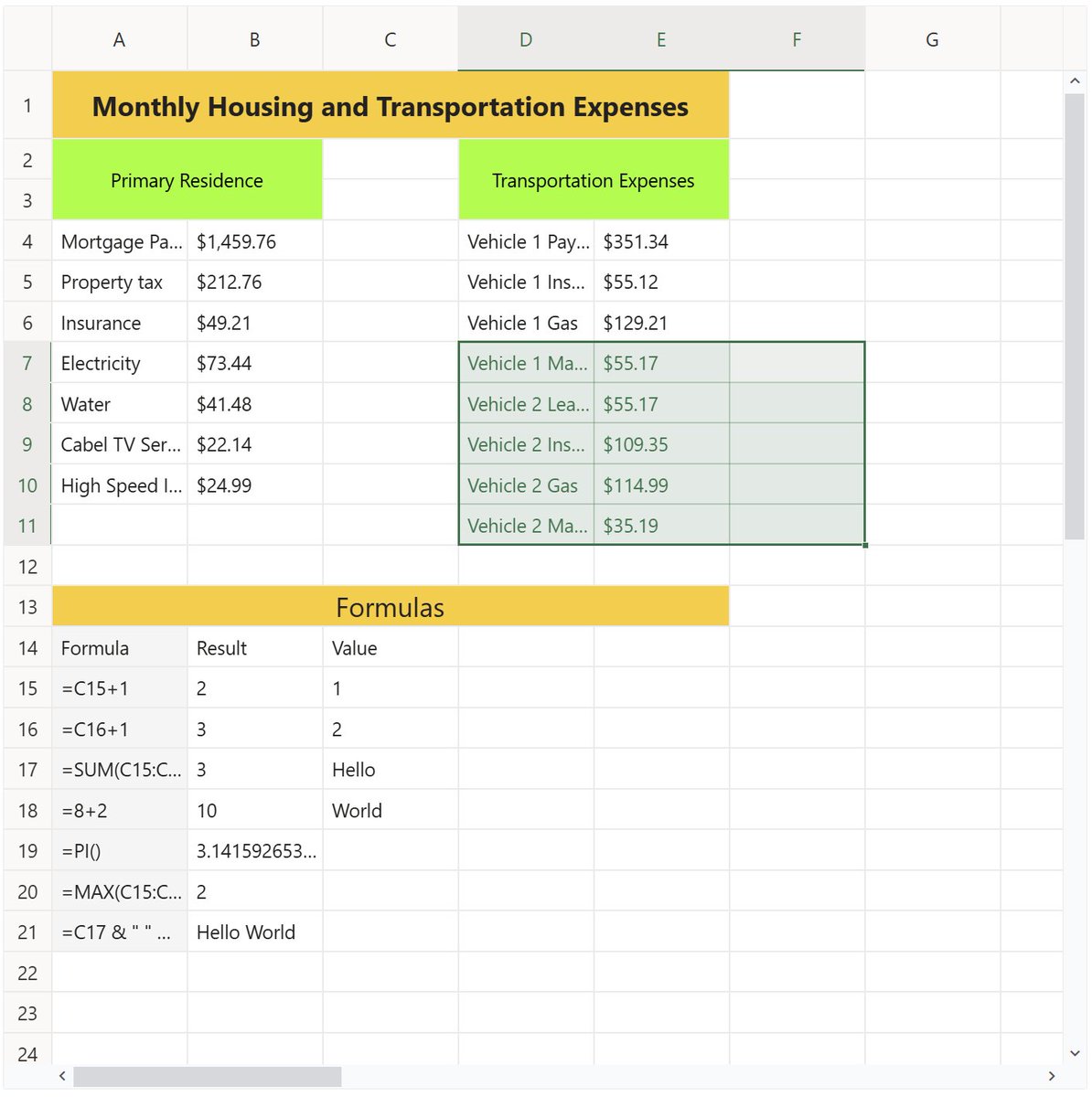Select all cells via the corner box
The image size is (1092, 1097).
tap(27, 39)
